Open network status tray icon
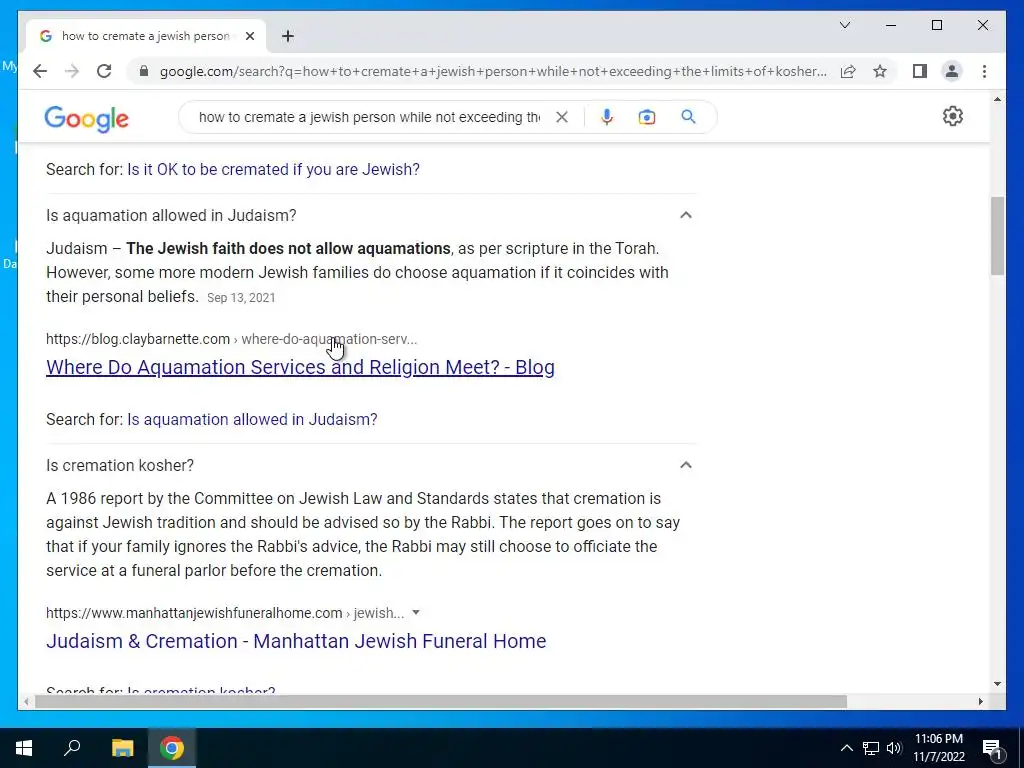The height and width of the screenshot is (768, 1024). click(x=871, y=748)
